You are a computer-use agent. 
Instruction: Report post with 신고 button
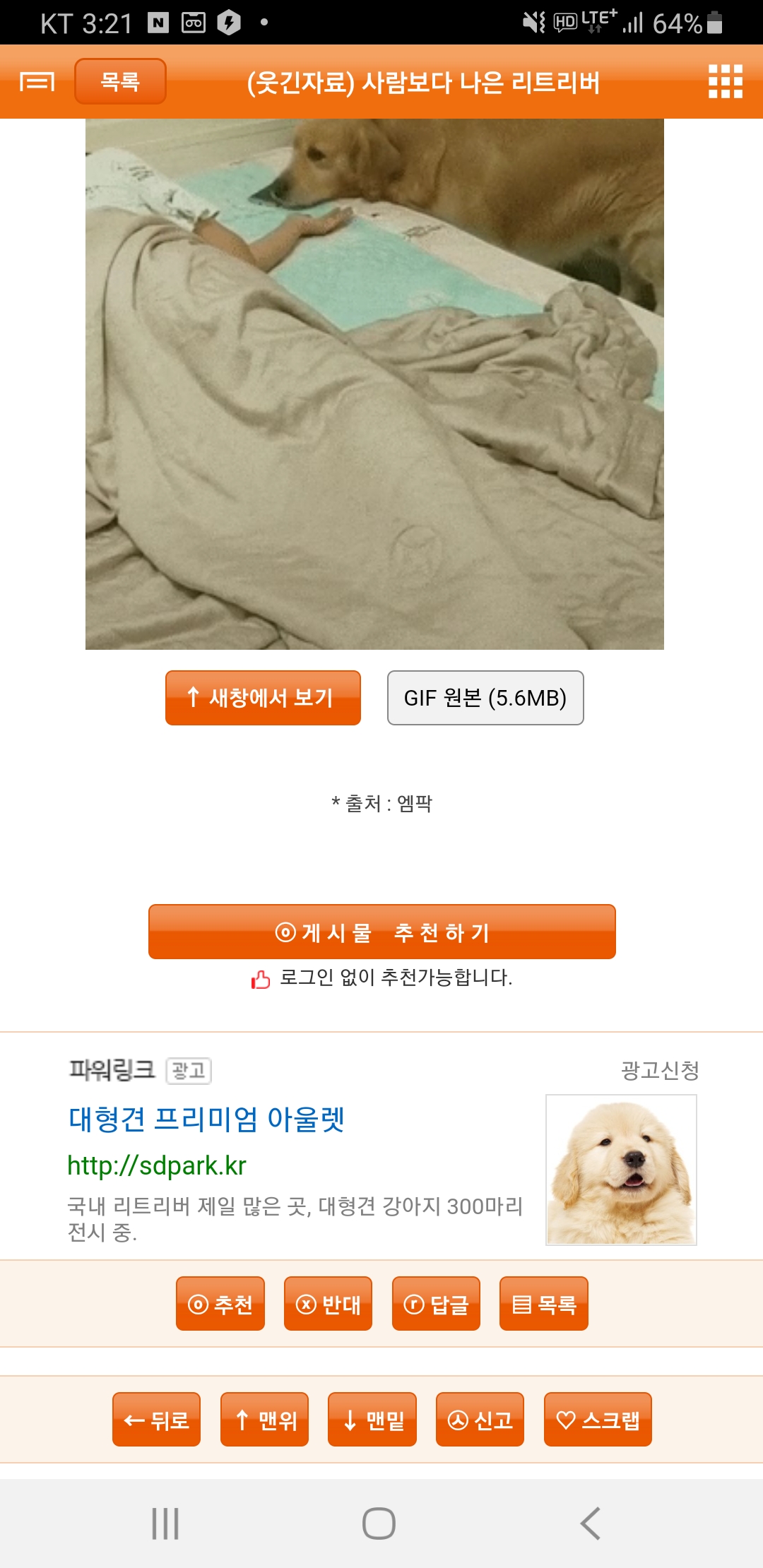(480, 1420)
